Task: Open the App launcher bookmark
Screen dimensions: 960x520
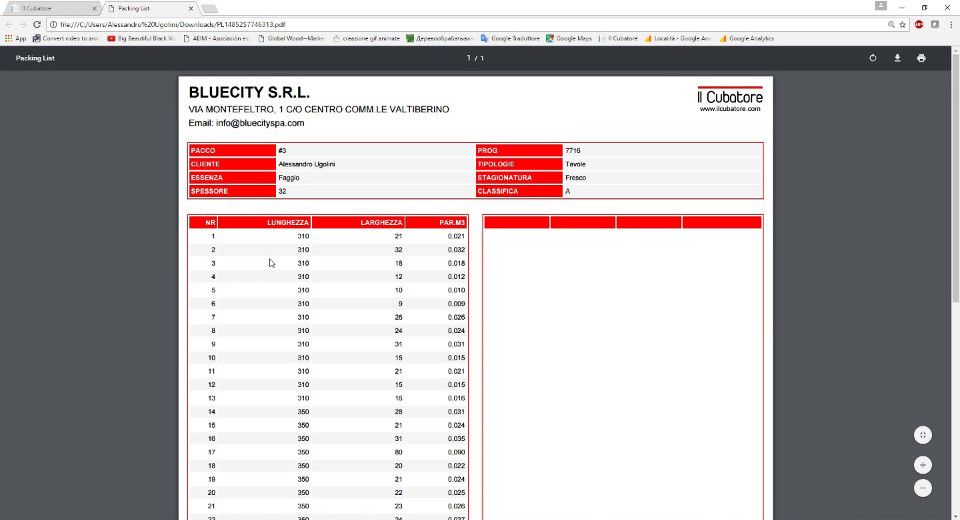Action: point(16,38)
